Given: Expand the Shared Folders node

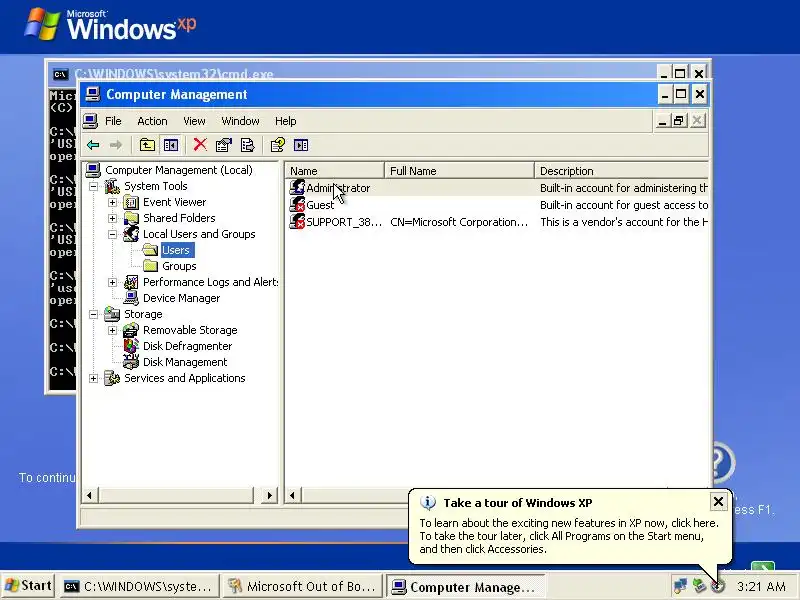Looking at the screenshot, I should tap(112, 218).
